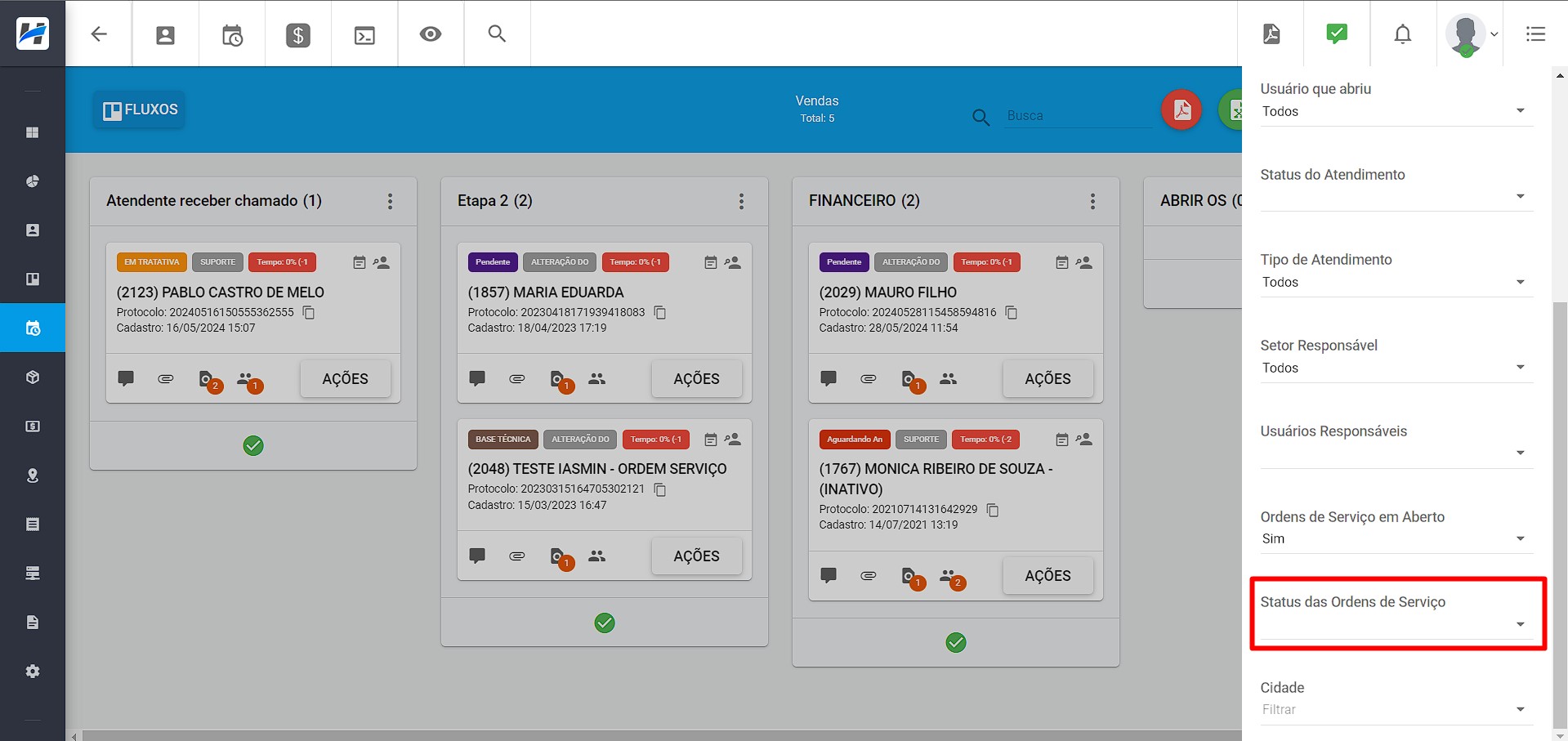Image resolution: width=1568 pixels, height=741 pixels.
Task: Open contacts icon in left sidebar
Action: [33, 230]
